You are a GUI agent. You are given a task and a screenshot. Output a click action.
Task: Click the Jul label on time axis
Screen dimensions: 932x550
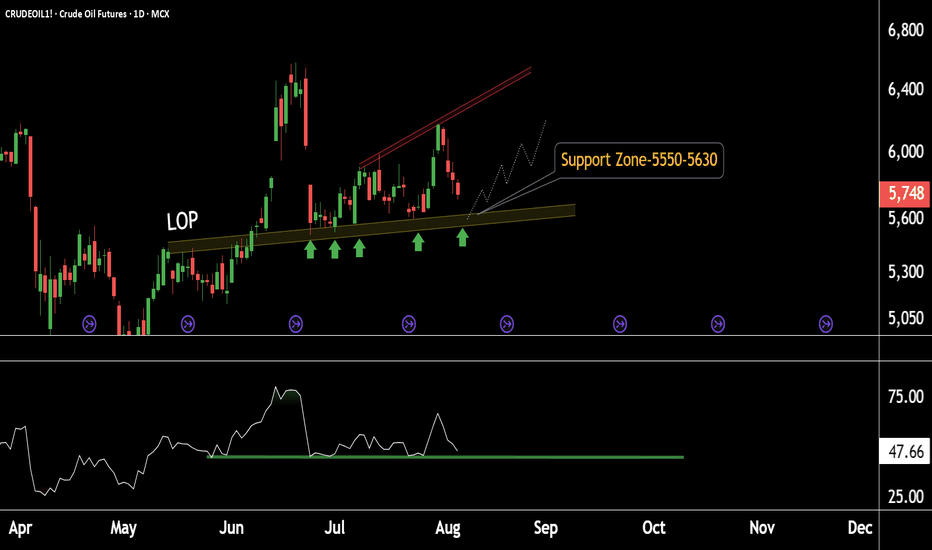[335, 528]
